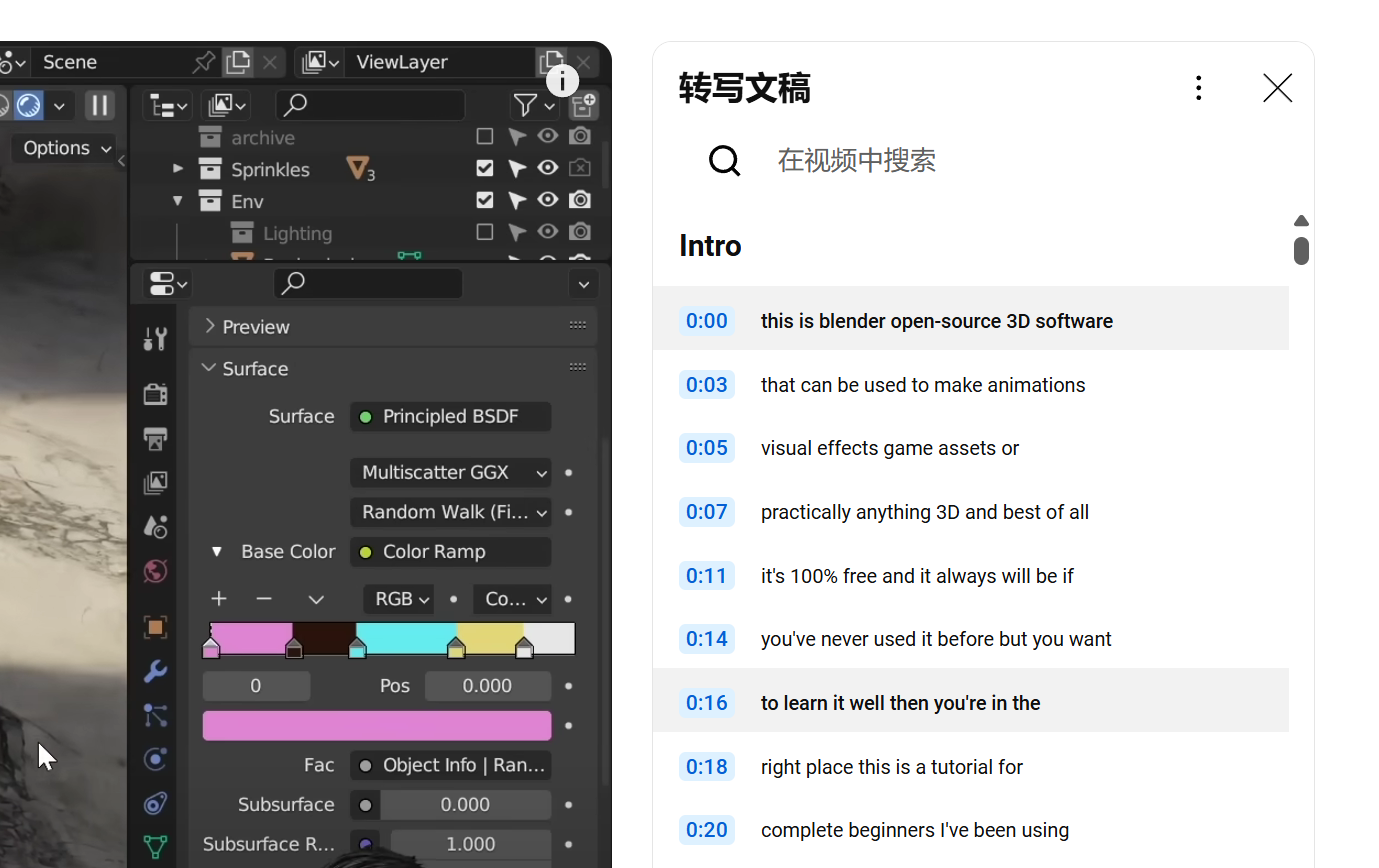Open the RGB color mode dropdown
This screenshot has width=1379, height=868.
point(398,599)
